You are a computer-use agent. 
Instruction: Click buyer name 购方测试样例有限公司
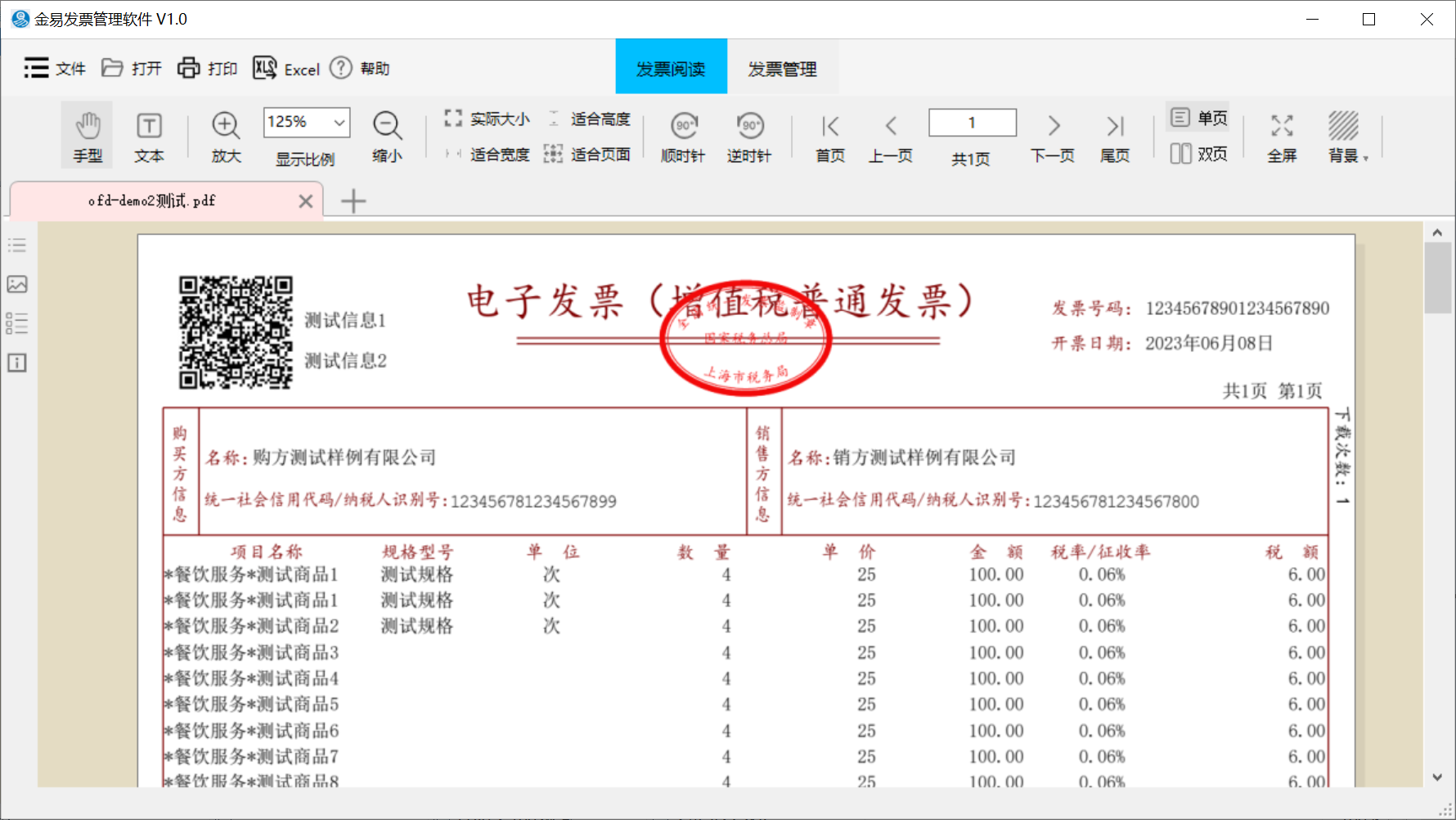(x=344, y=457)
